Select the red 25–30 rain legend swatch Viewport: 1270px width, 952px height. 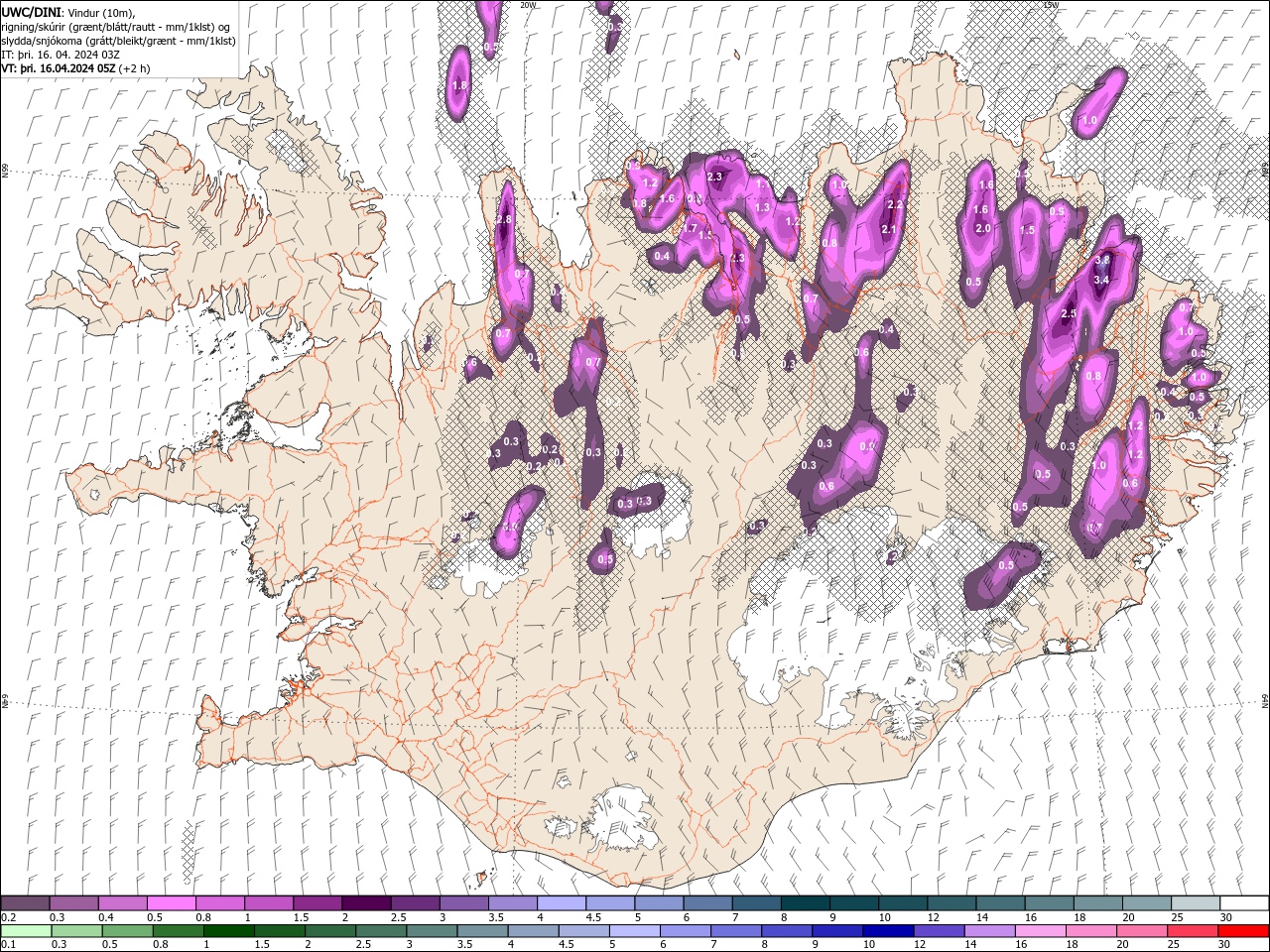(1193, 931)
